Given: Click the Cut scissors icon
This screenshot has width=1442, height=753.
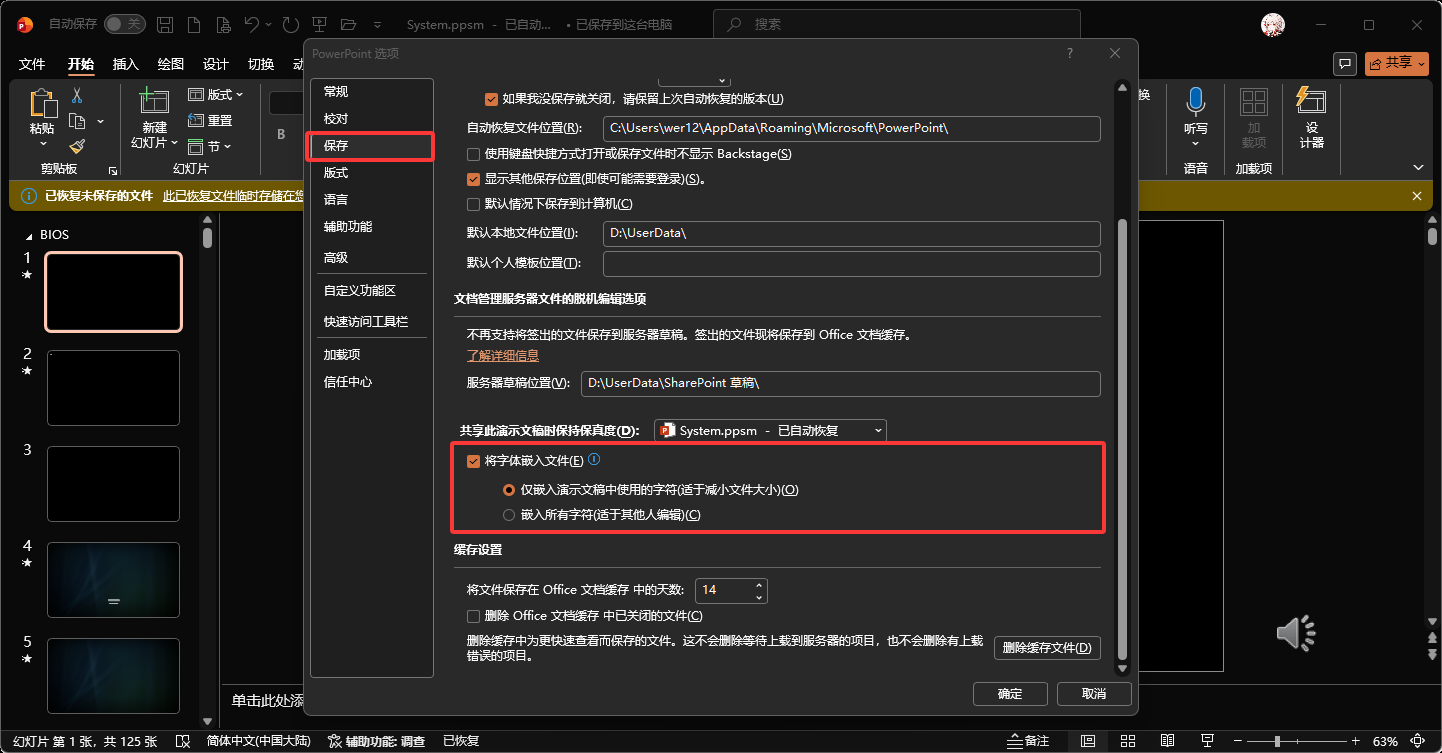Looking at the screenshot, I should point(77,96).
